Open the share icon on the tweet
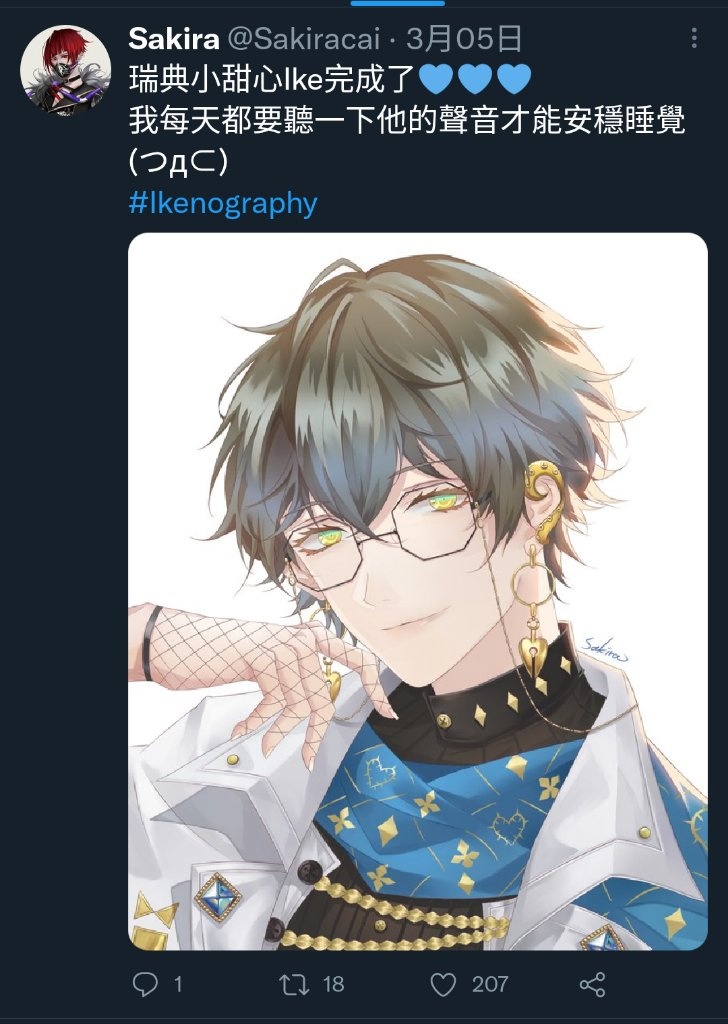728x1024 pixels. point(592,984)
